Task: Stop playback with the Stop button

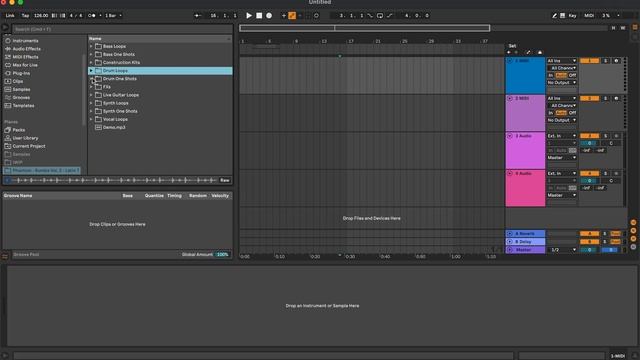Action: point(259,16)
